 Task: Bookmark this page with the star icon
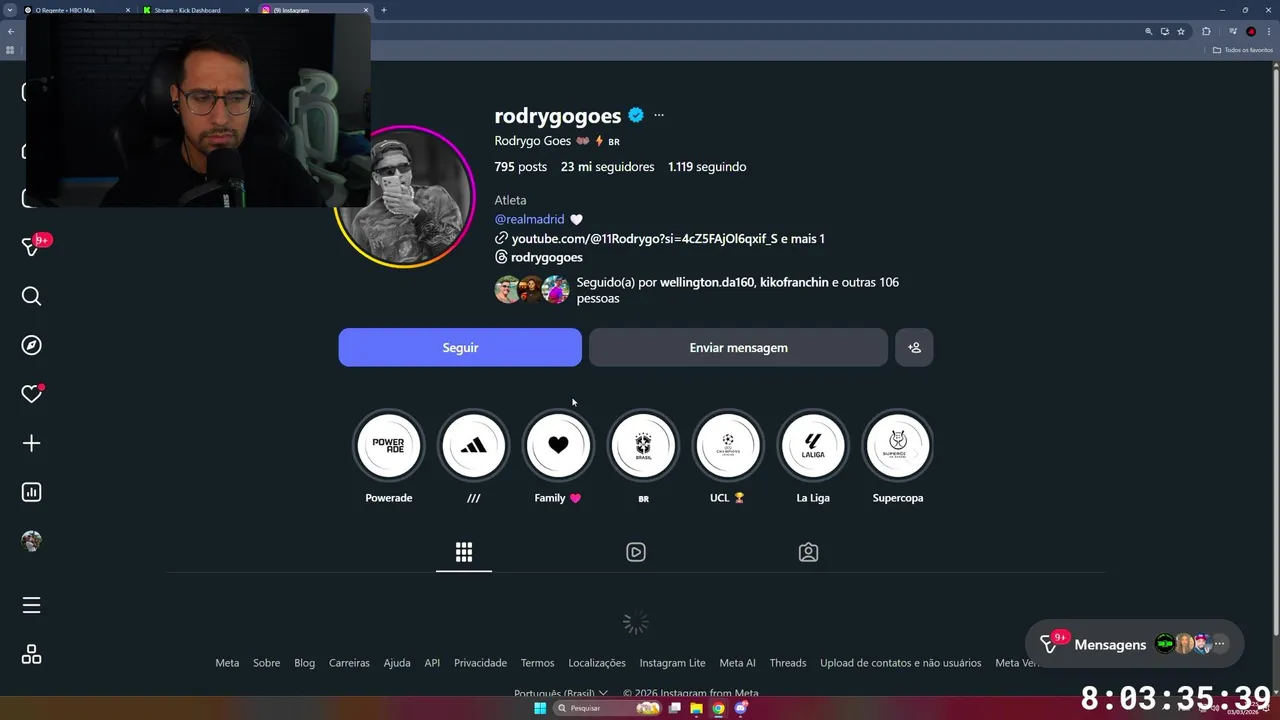coord(1181,31)
